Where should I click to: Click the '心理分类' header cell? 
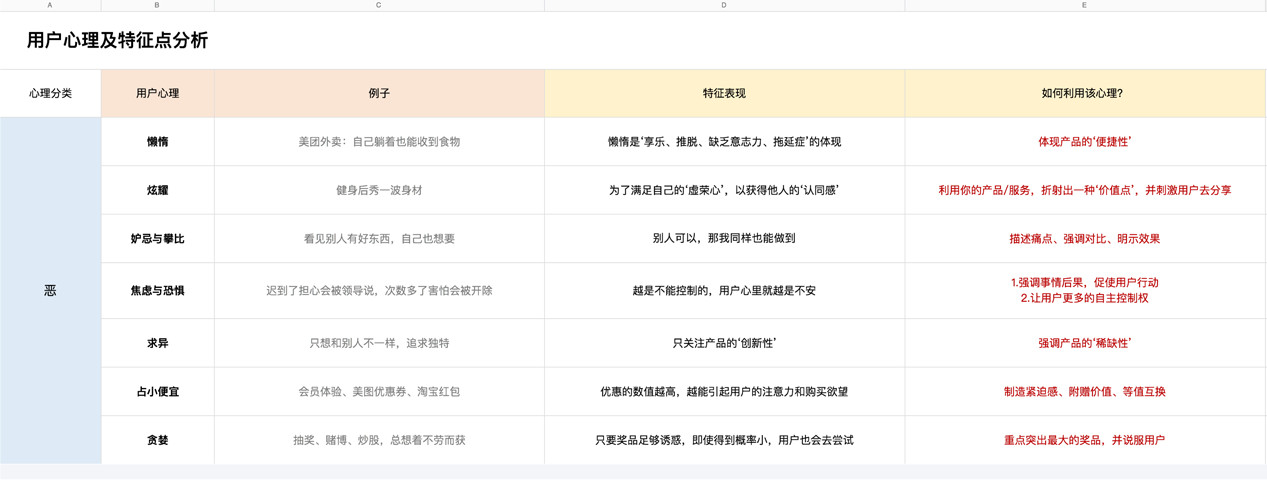50,93
